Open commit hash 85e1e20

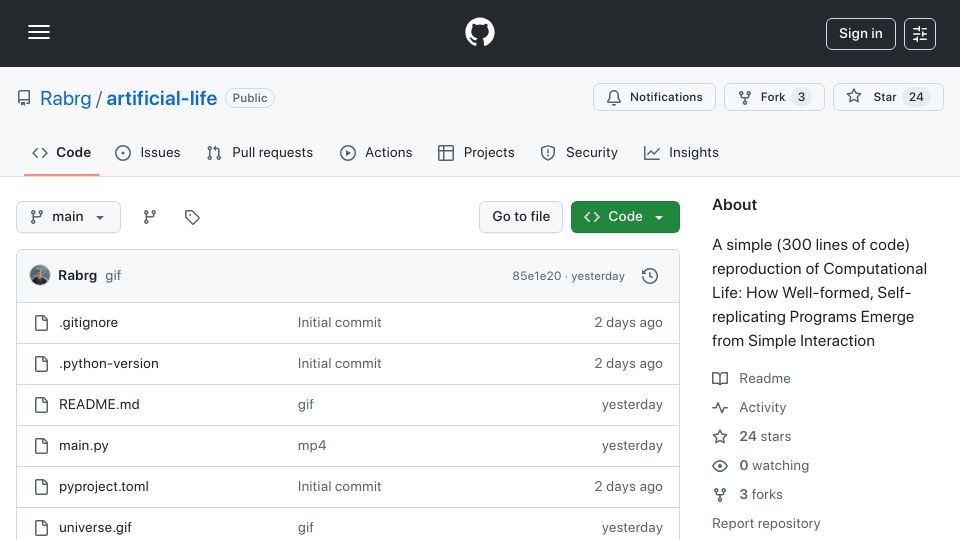point(536,276)
